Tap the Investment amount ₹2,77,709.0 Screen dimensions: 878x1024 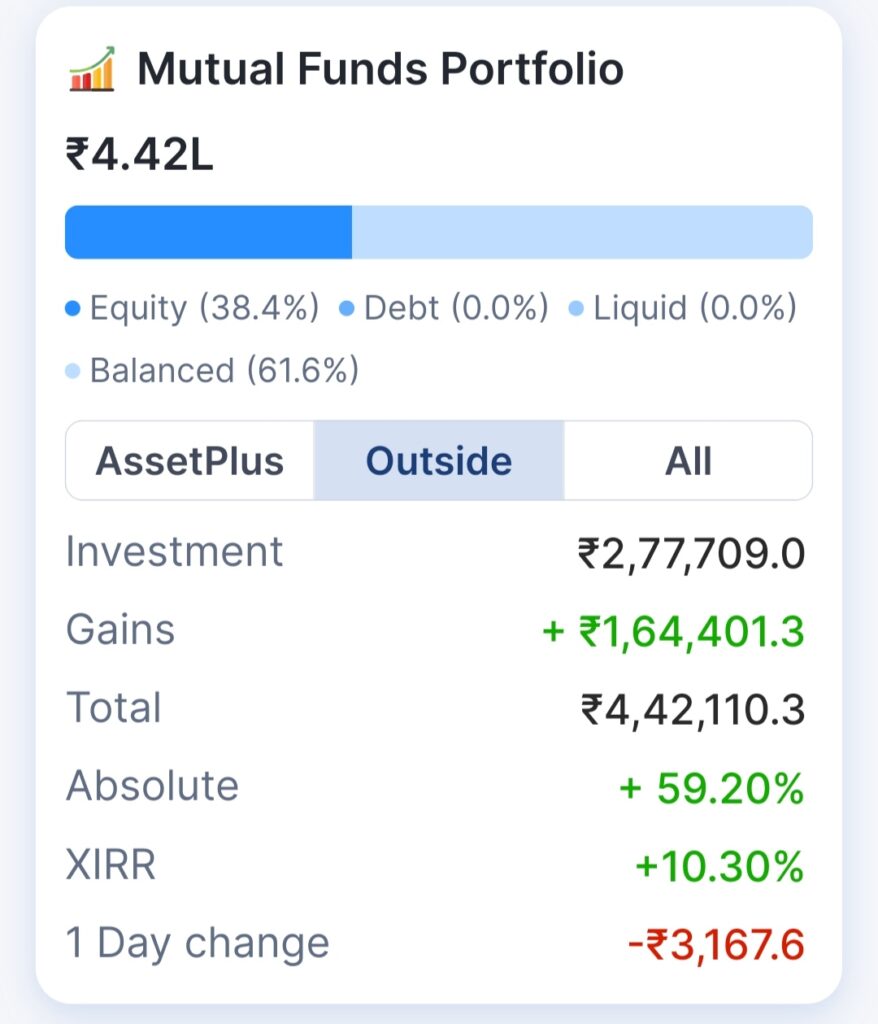pos(691,554)
